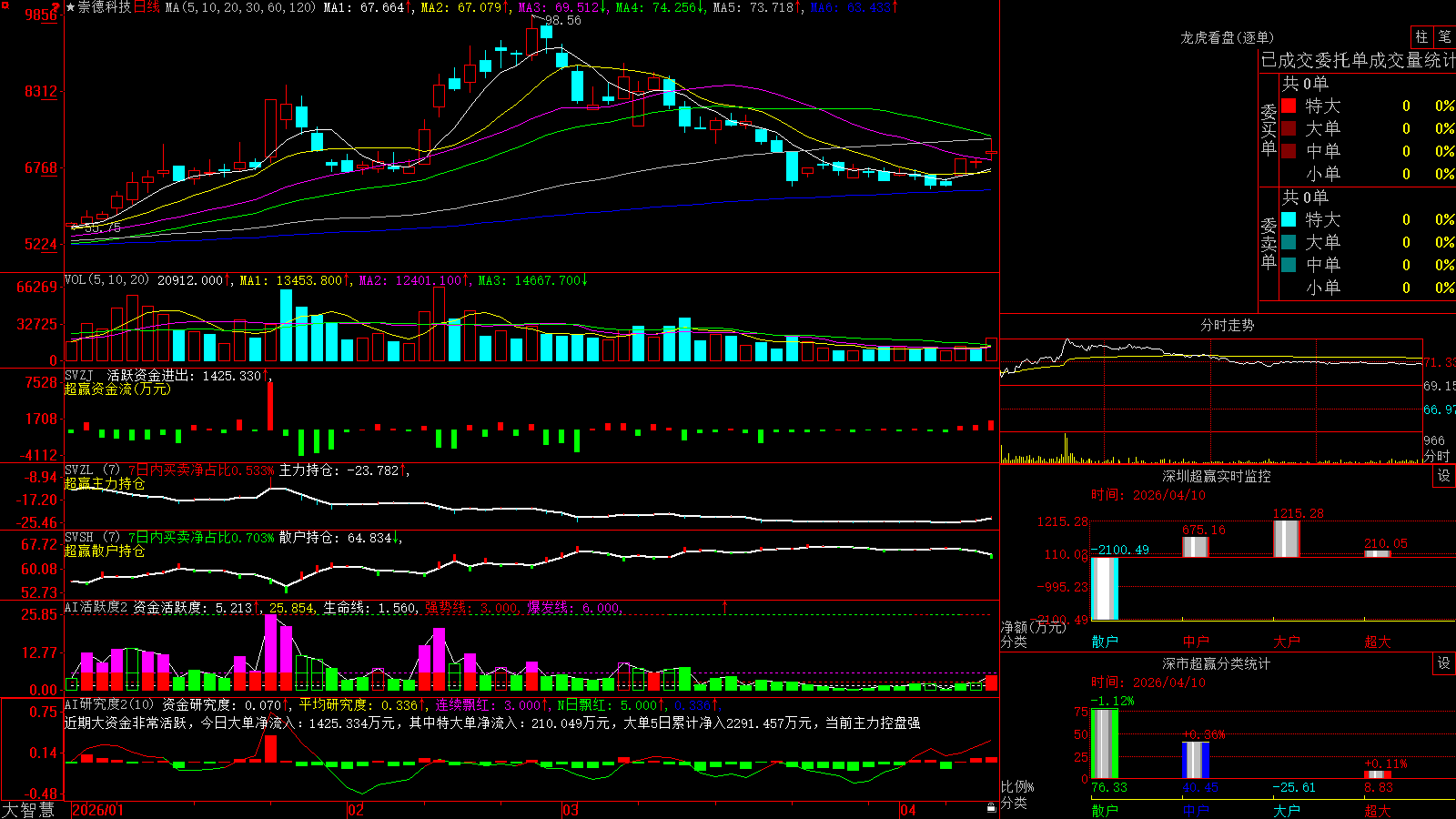Viewport: 1456px width, 819px height.
Task: Select the 04 month marker on the time axis
Action: click(x=907, y=810)
